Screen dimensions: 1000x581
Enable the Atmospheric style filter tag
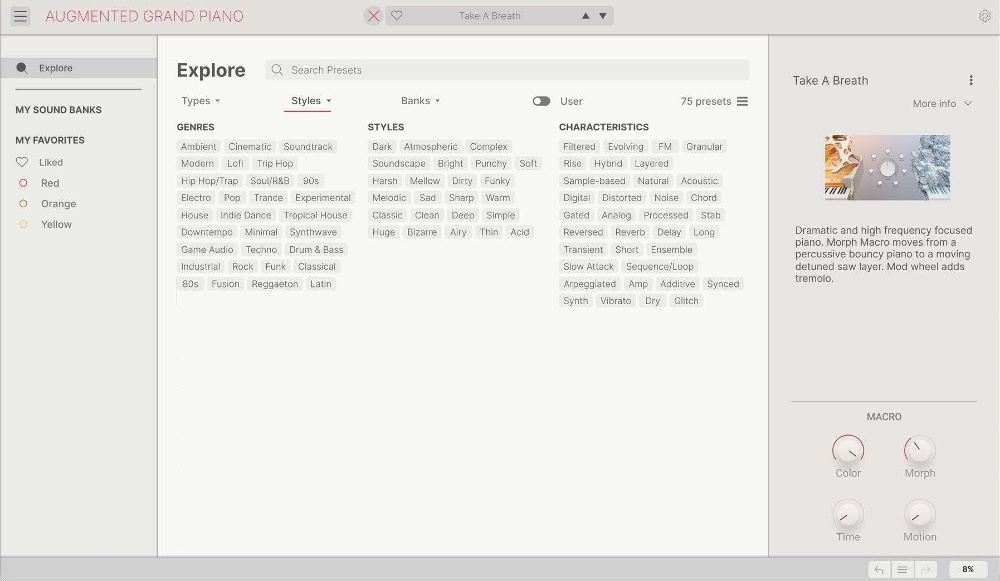(430, 147)
